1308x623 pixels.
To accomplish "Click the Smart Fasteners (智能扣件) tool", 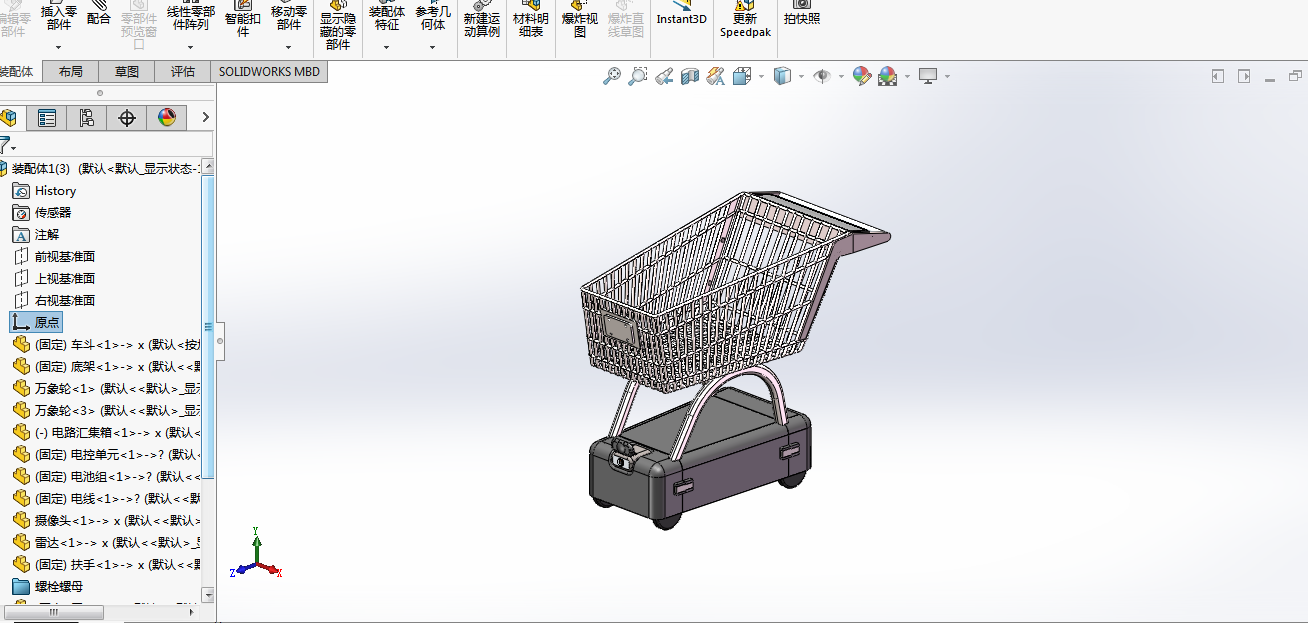I will pyautogui.click(x=242, y=20).
